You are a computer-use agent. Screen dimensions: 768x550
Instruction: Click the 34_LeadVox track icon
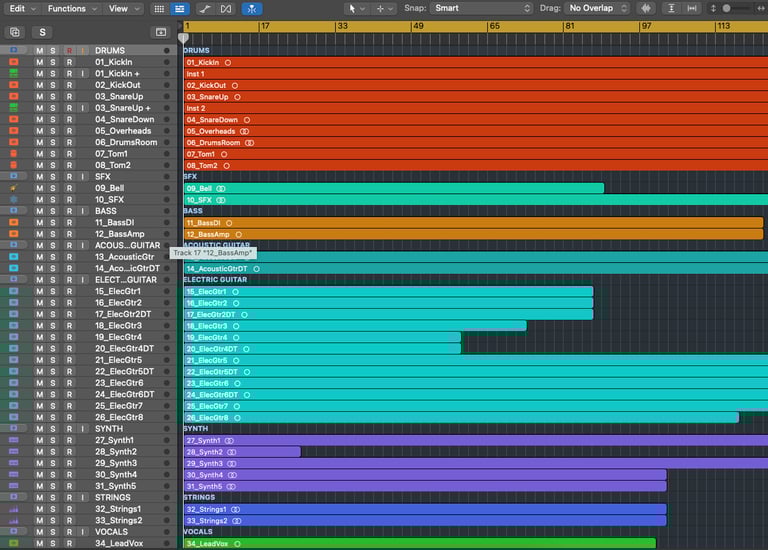14,543
